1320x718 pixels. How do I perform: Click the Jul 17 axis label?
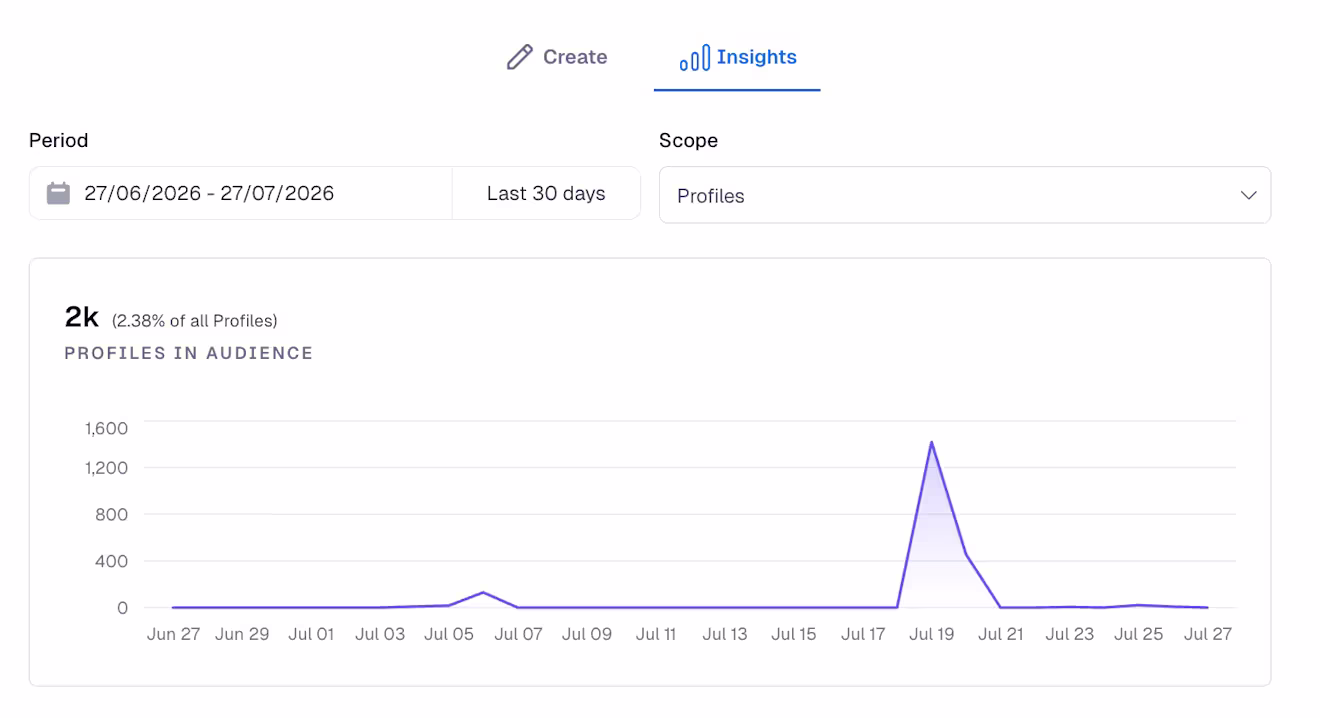point(863,634)
